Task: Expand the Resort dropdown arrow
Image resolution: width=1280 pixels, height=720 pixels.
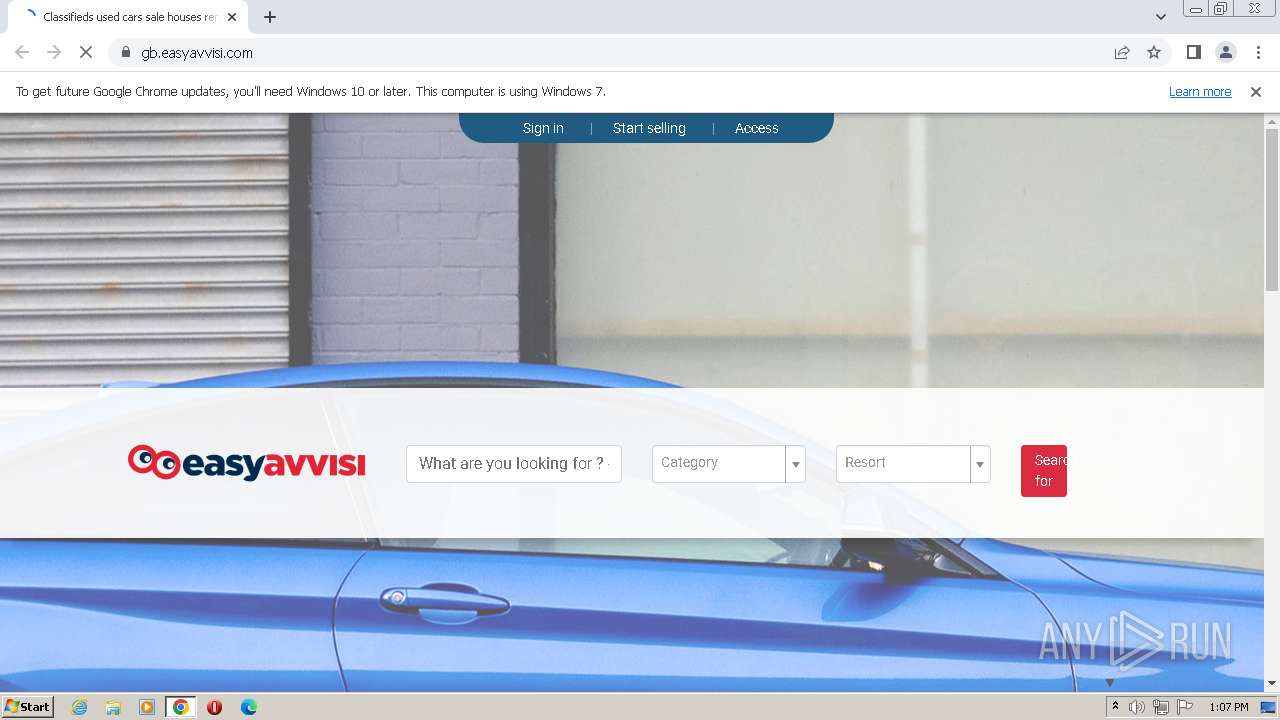Action: pos(980,464)
